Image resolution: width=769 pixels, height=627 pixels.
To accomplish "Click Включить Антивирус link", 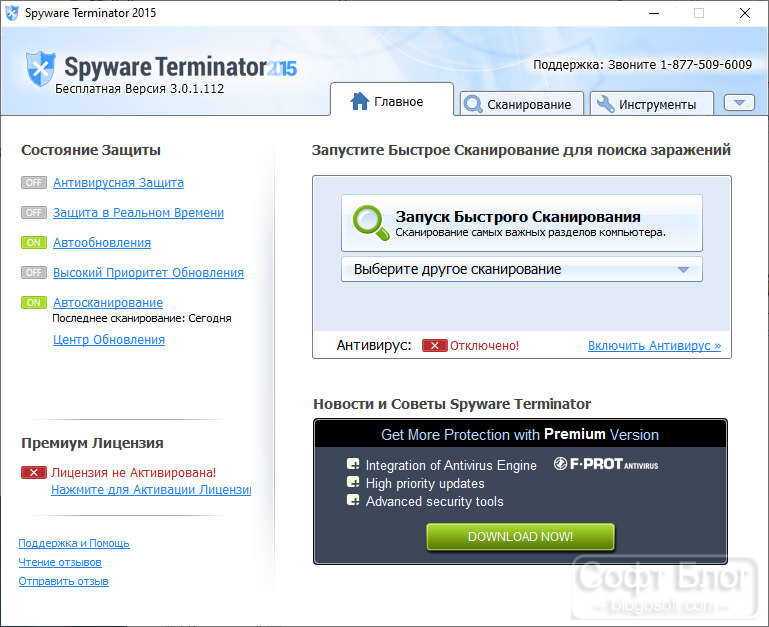I will 654,345.
